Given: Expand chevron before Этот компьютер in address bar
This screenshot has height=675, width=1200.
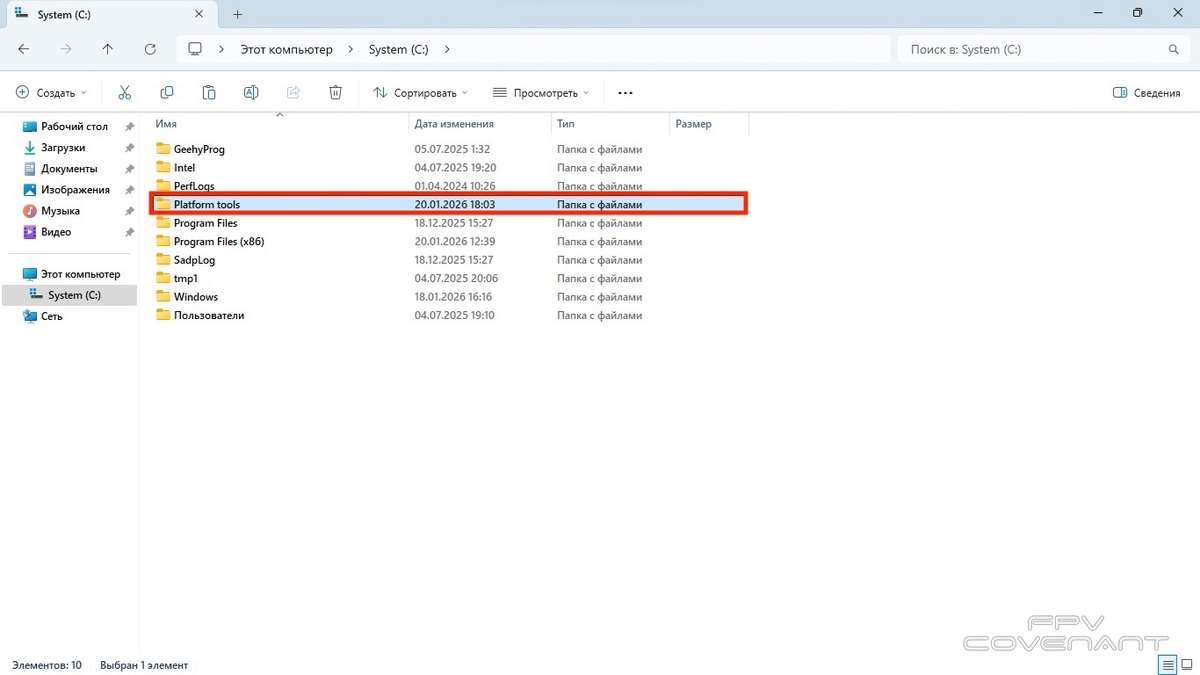Looking at the screenshot, I should coord(222,49).
